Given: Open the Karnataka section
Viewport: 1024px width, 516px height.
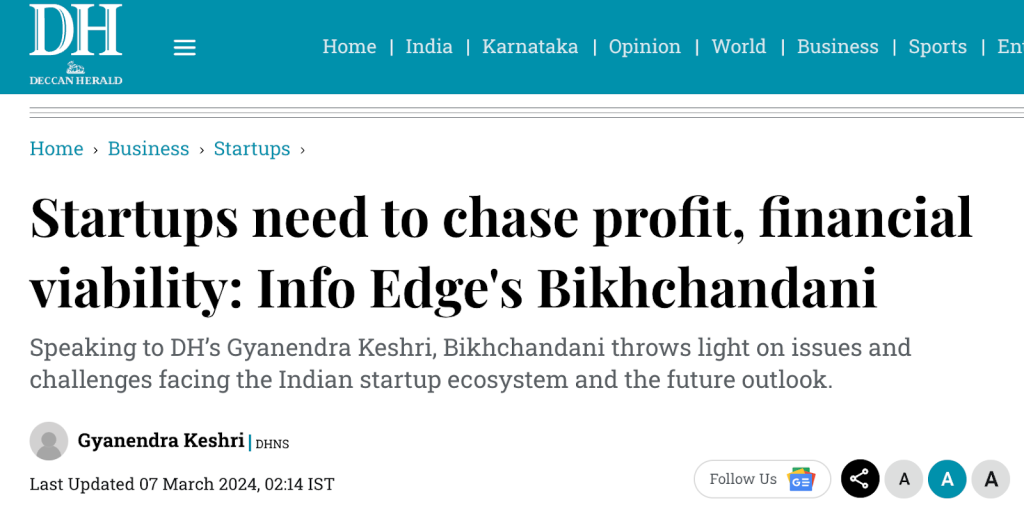Looking at the screenshot, I should 530,47.
